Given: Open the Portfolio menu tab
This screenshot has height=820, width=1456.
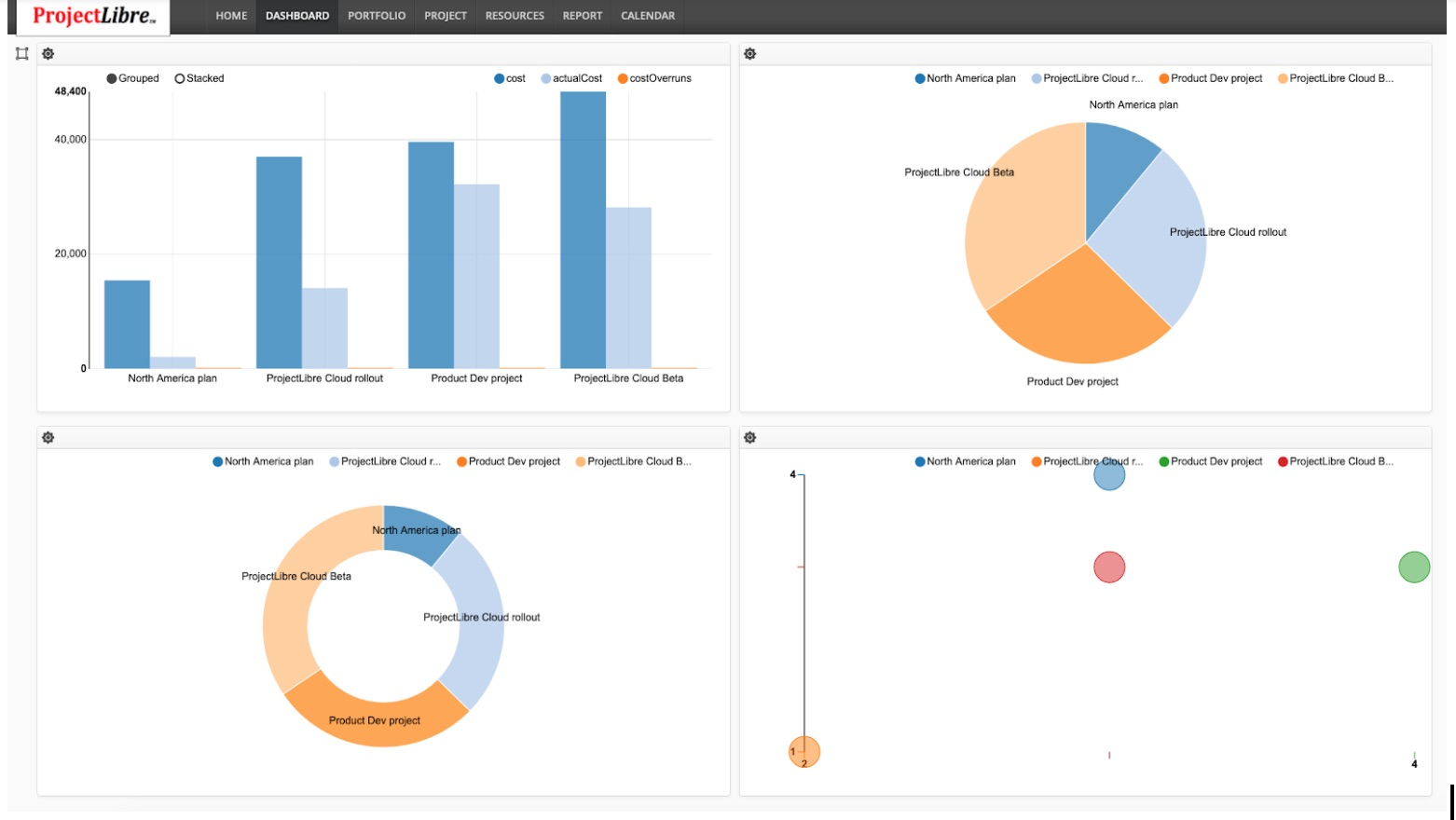Looking at the screenshot, I should (x=377, y=16).
